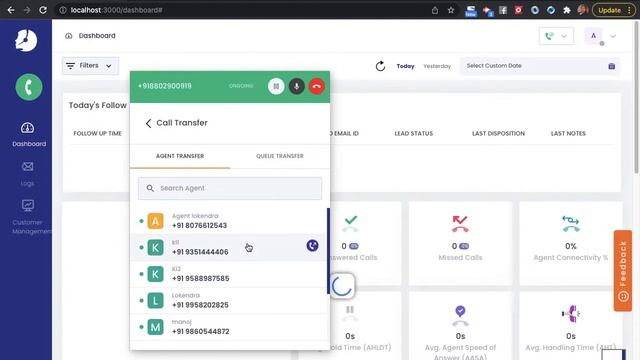Select the Yesterday date filter

pyautogui.click(x=437, y=66)
